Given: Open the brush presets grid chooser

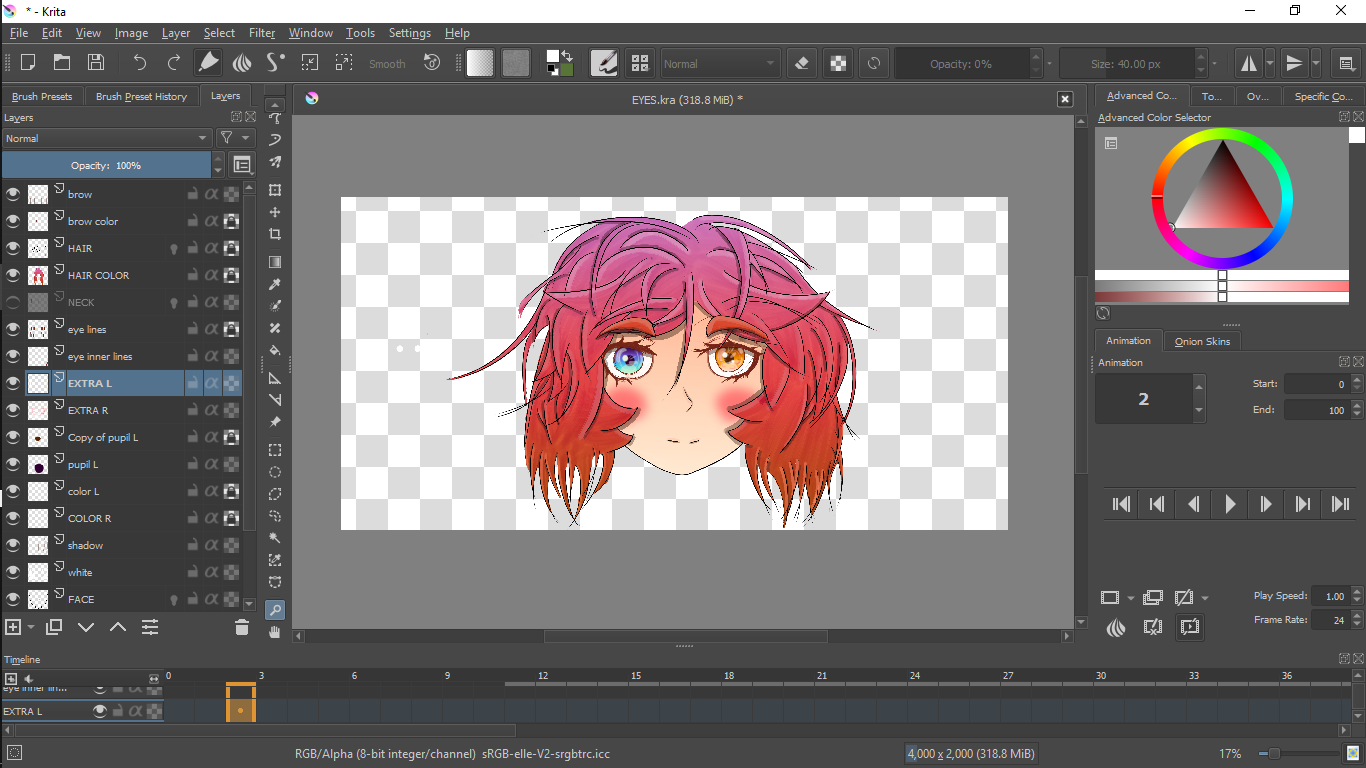Looking at the screenshot, I should point(640,63).
